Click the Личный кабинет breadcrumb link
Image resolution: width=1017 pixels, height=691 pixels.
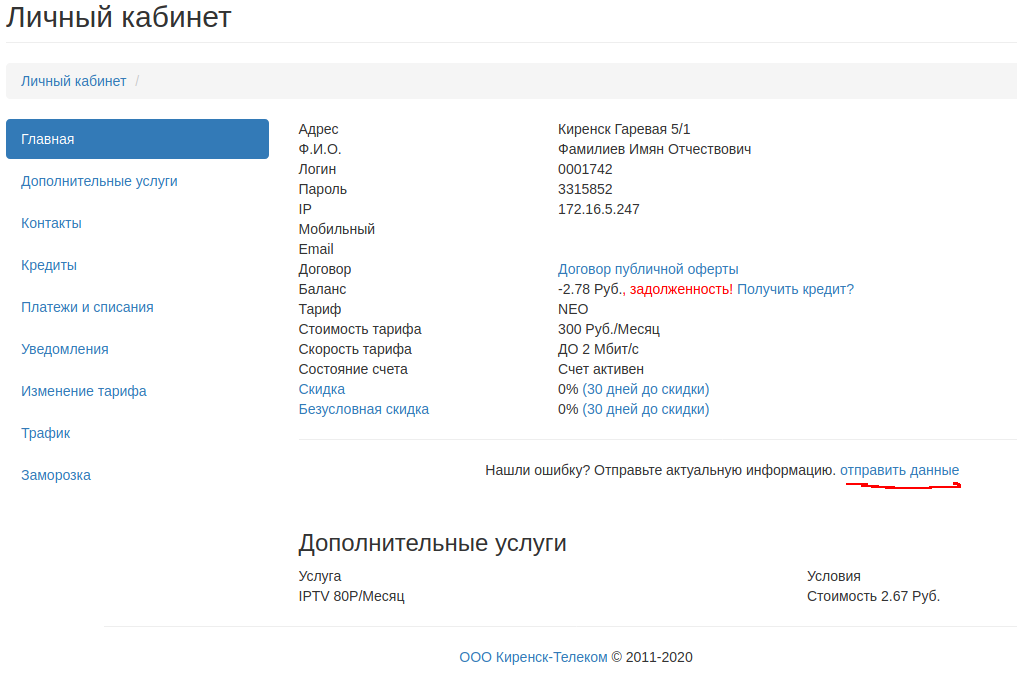point(74,81)
